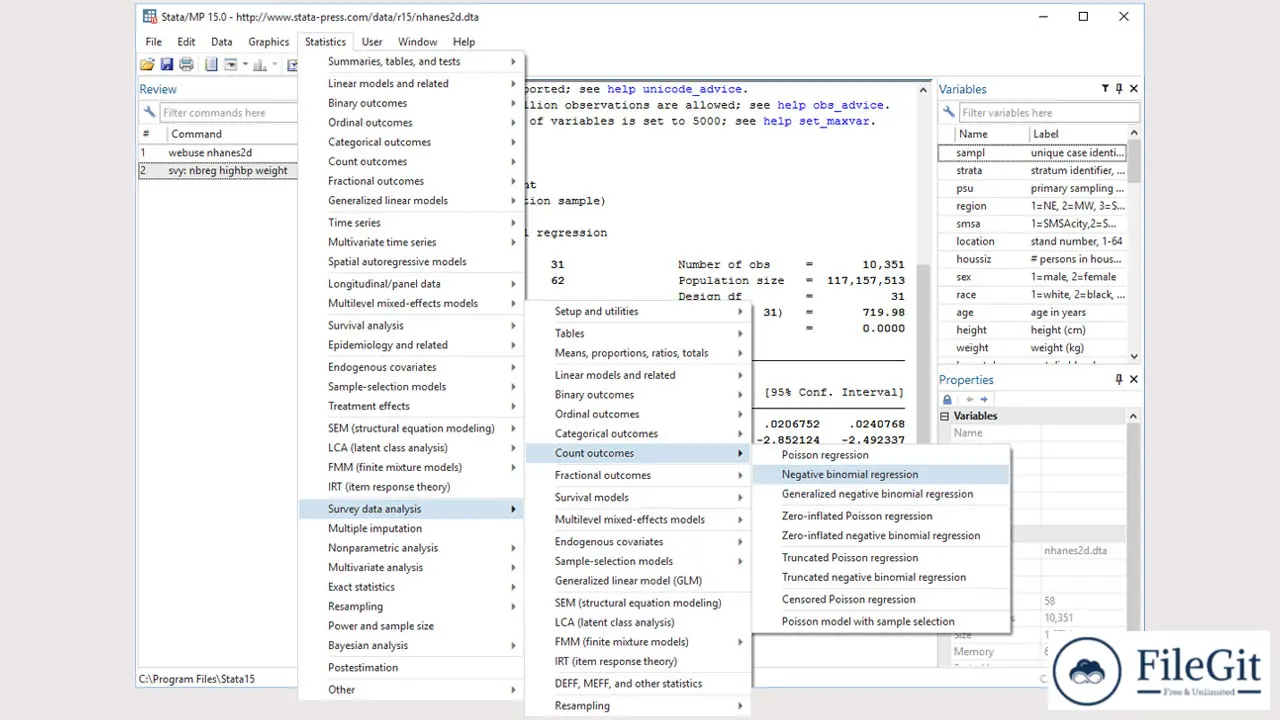Open the User menu
Image resolution: width=1280 pixels, height=720 pixels.
tap(372, 42)
